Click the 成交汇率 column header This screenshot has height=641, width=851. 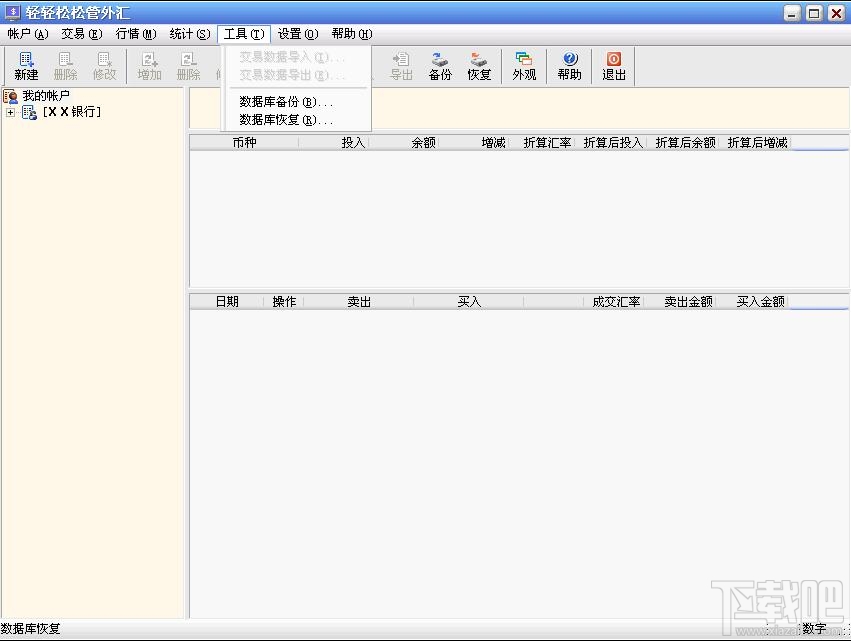[x=614, y=302]
